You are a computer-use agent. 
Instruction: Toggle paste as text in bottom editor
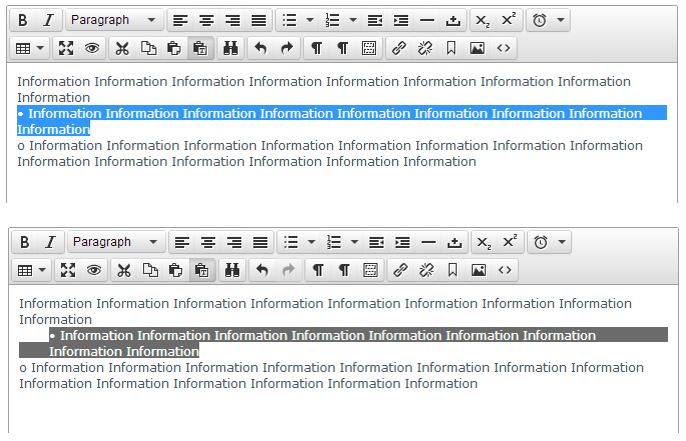pyautogui.click(x=202, y=270)
